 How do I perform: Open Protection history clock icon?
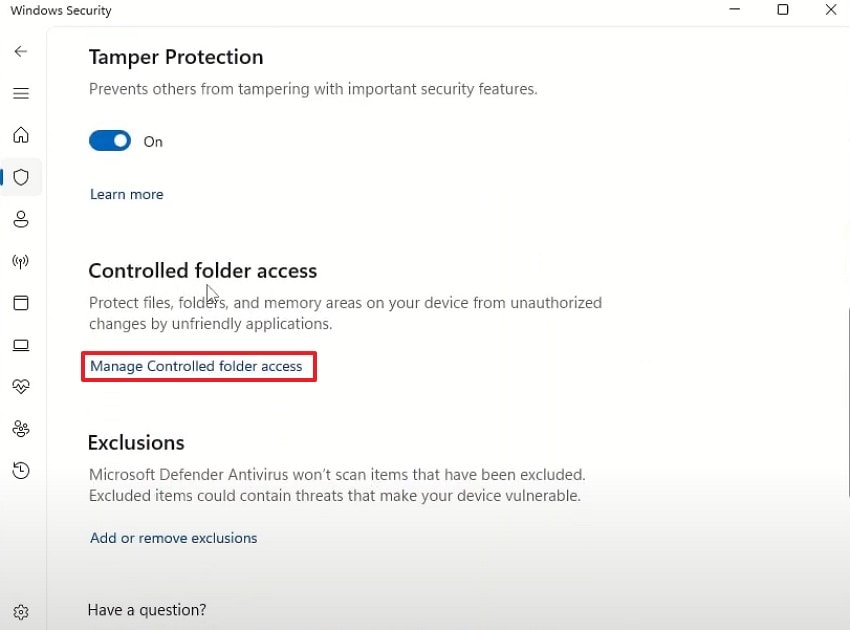click(x=21, y=470)
